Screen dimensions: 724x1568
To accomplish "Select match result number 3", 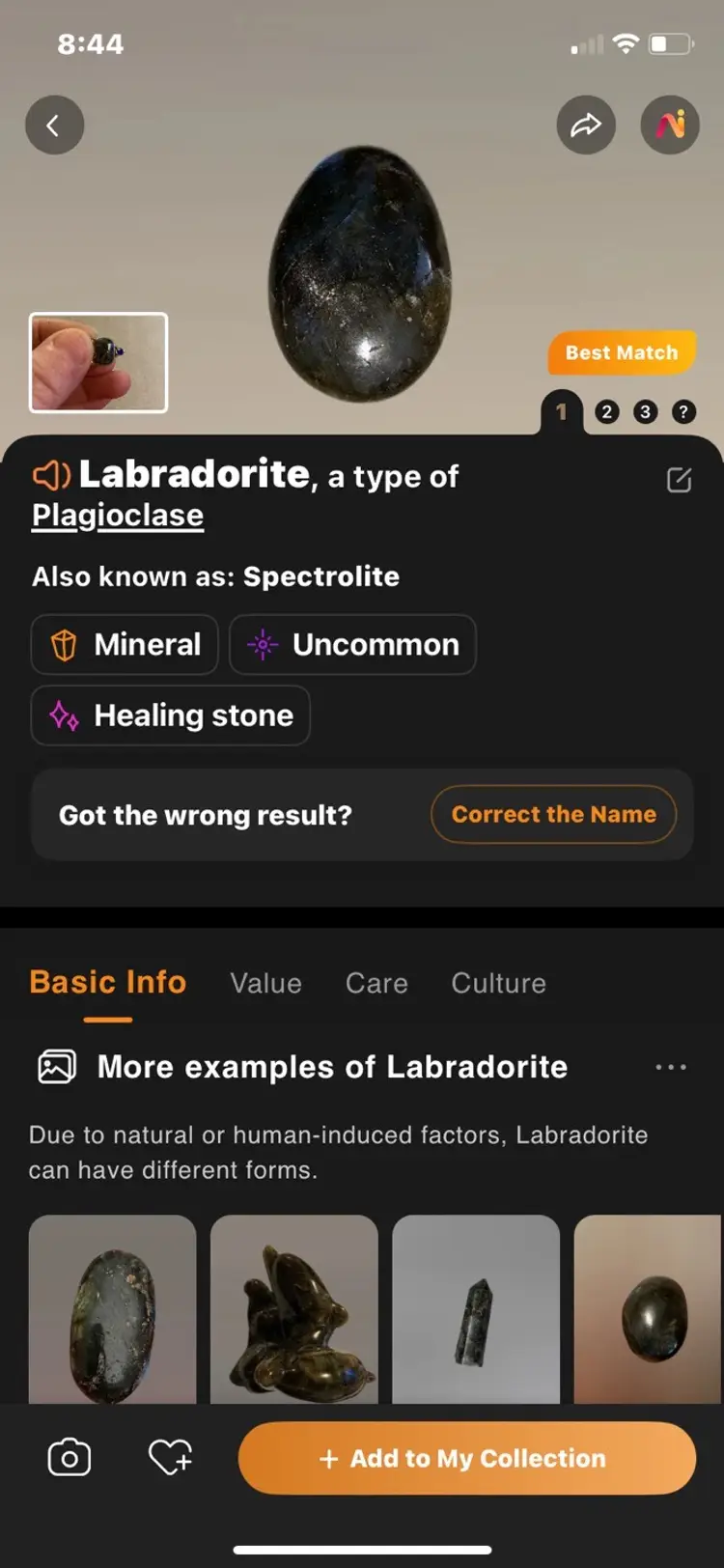I will (x=645, y=412).
